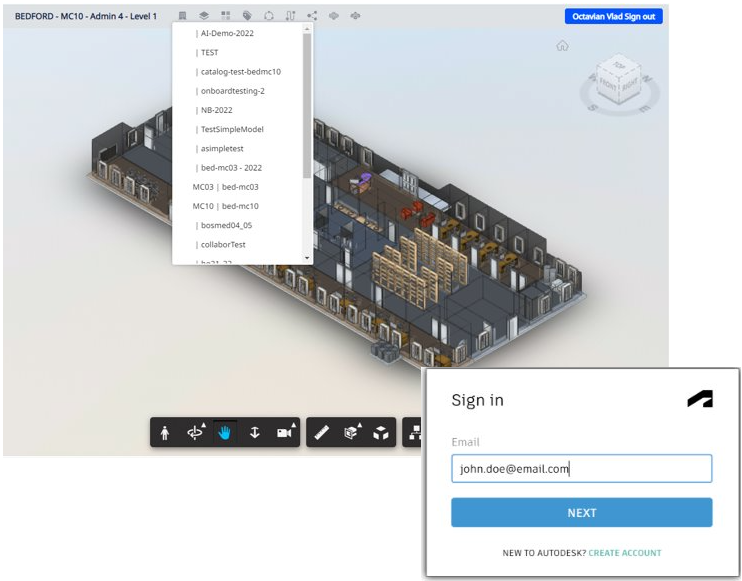Select the Orbit tool
The height and width of the screenshot is (581, 742).
click(194, 432)
